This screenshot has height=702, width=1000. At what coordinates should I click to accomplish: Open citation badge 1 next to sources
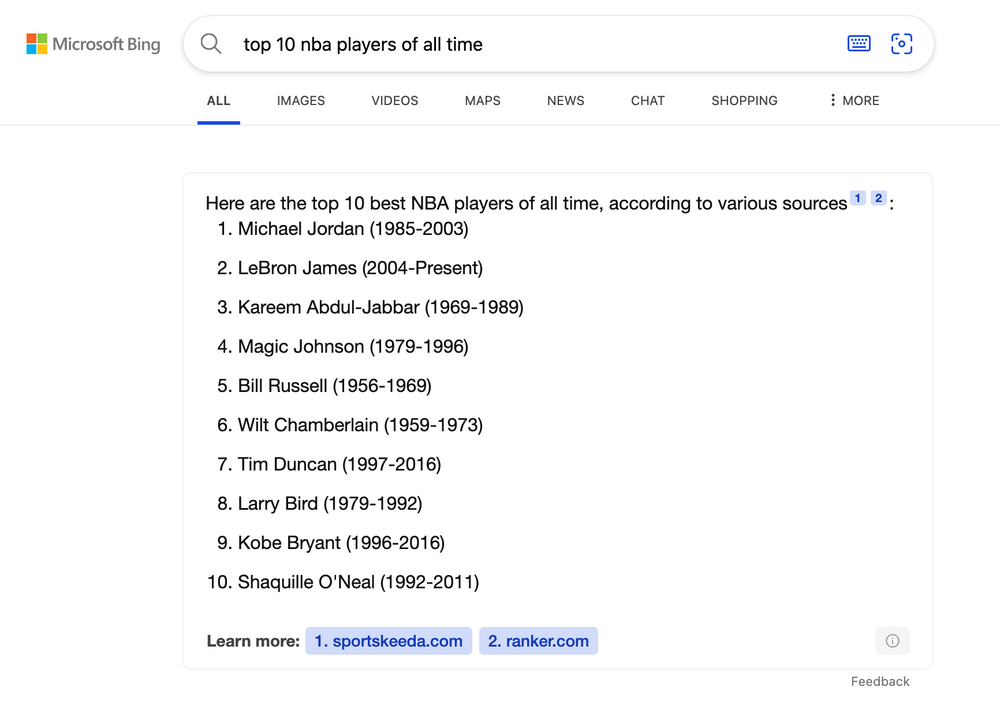point(857,198)
